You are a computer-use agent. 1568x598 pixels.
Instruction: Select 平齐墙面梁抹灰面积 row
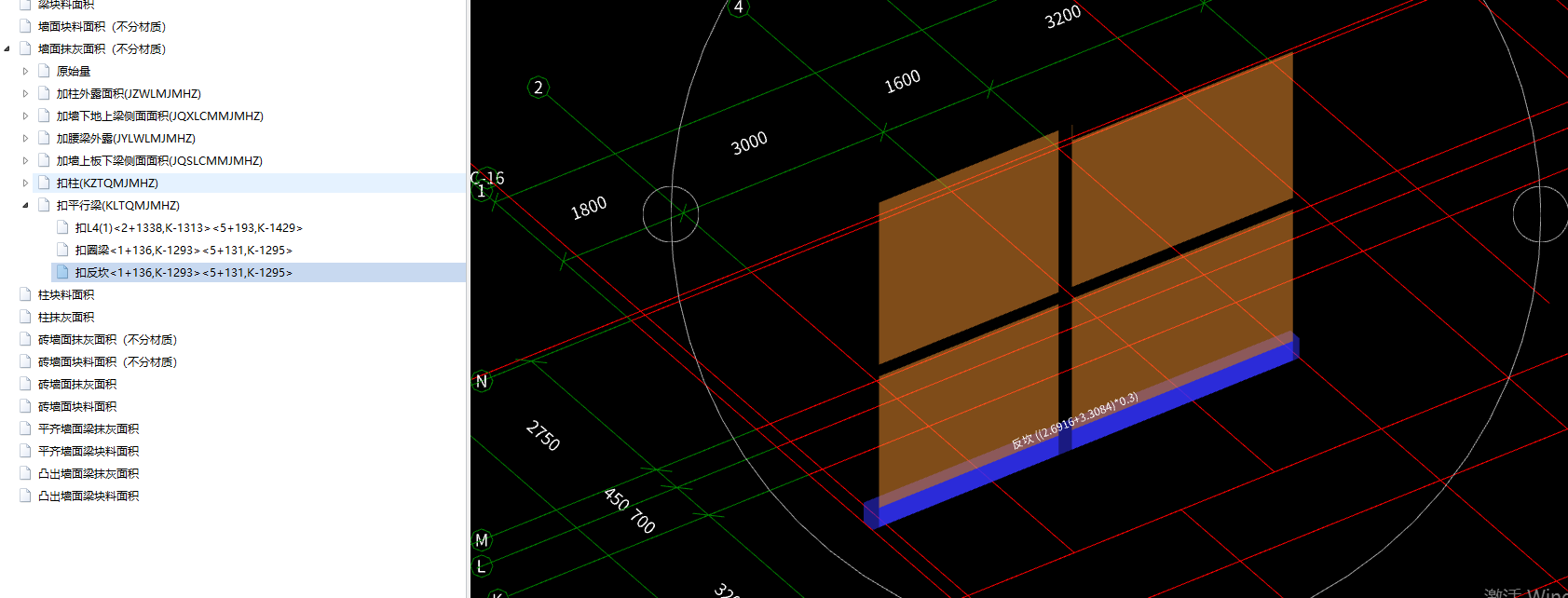pos(89,429)
